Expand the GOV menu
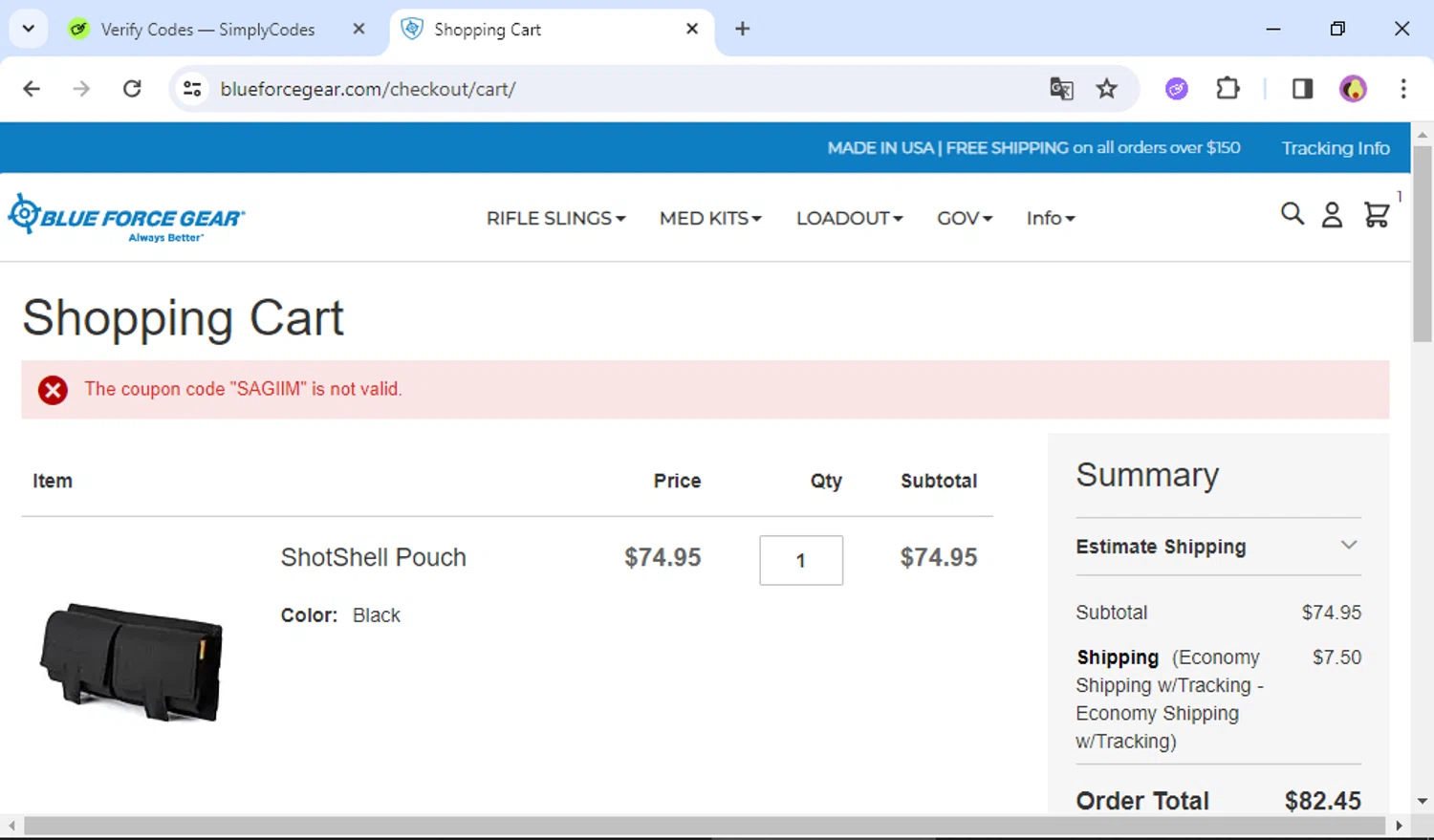This screenshot has height=840, width=1434. pyautogui.click(x=965, y=218)
